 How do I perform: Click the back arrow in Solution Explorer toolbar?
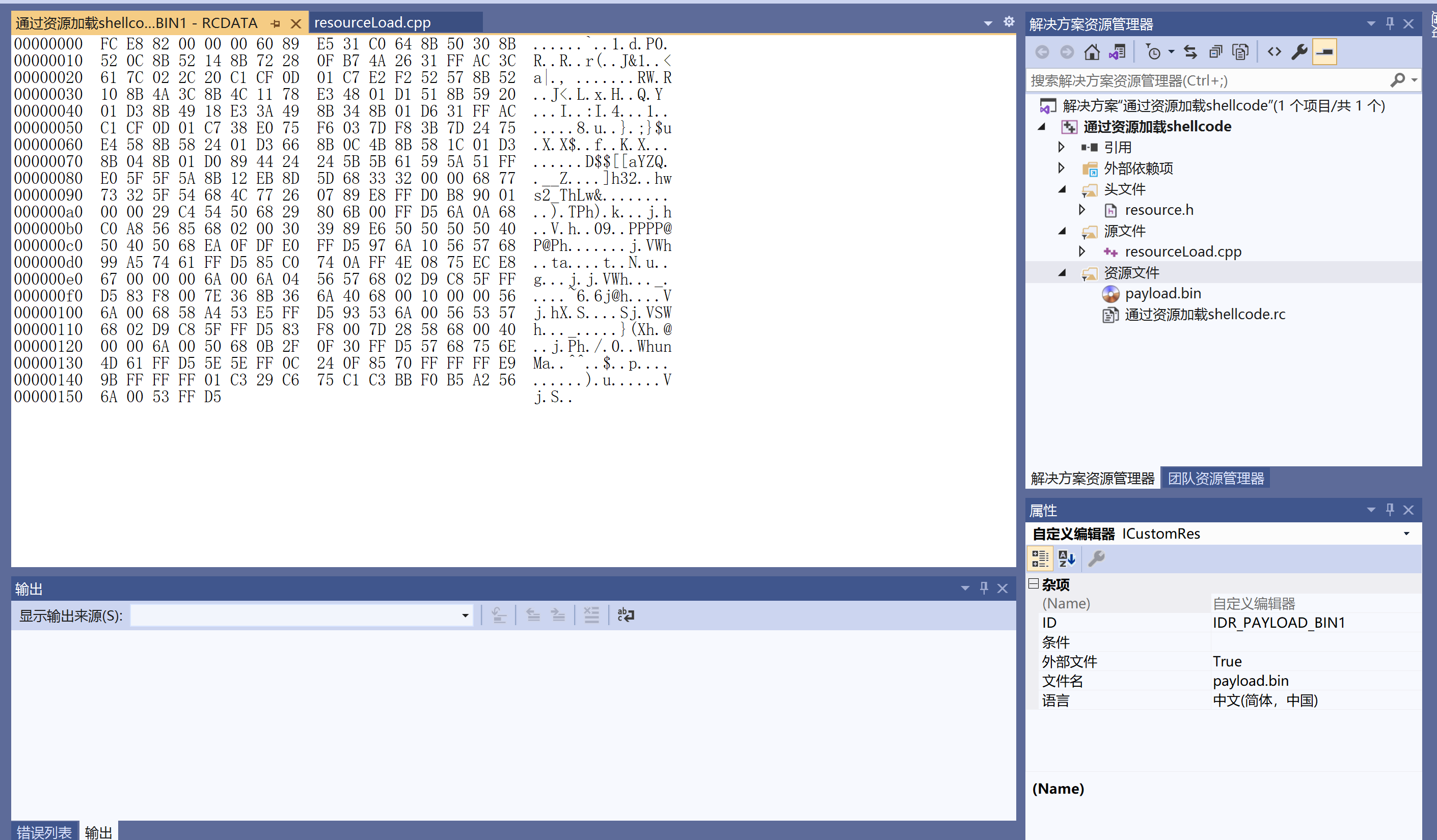[1042, 52]
